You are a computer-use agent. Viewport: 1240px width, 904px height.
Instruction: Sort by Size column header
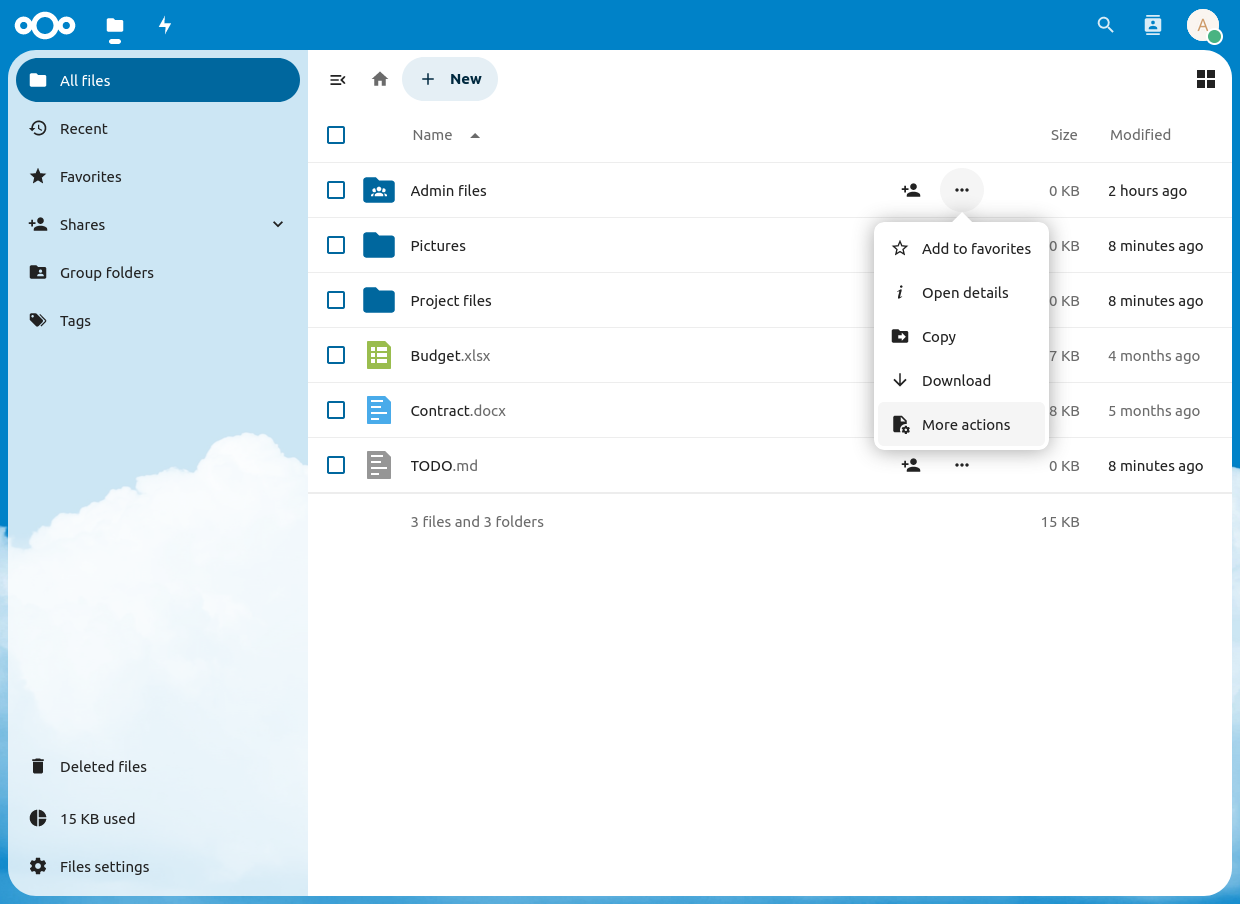tap(1064, 135)
